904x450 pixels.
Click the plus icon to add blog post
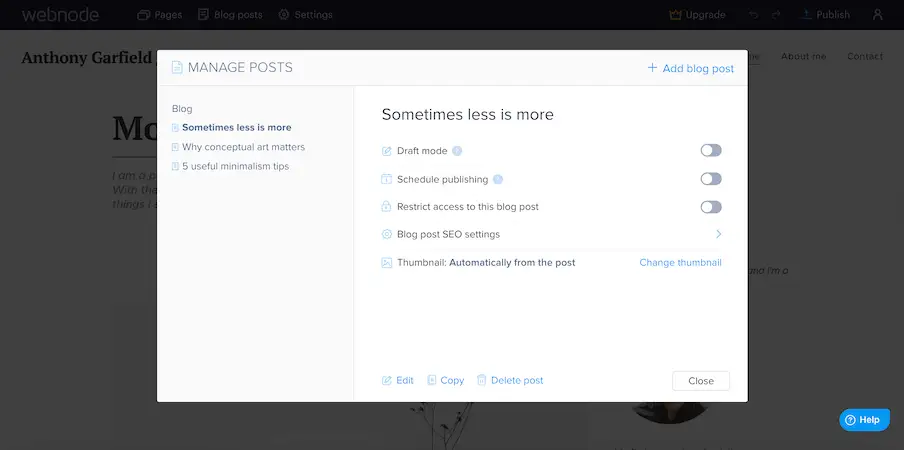click(652, 68)
